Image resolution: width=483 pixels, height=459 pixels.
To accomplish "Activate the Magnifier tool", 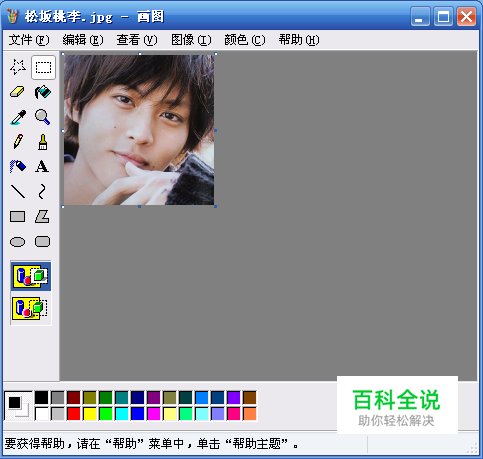I will click(x=43, y=117).
